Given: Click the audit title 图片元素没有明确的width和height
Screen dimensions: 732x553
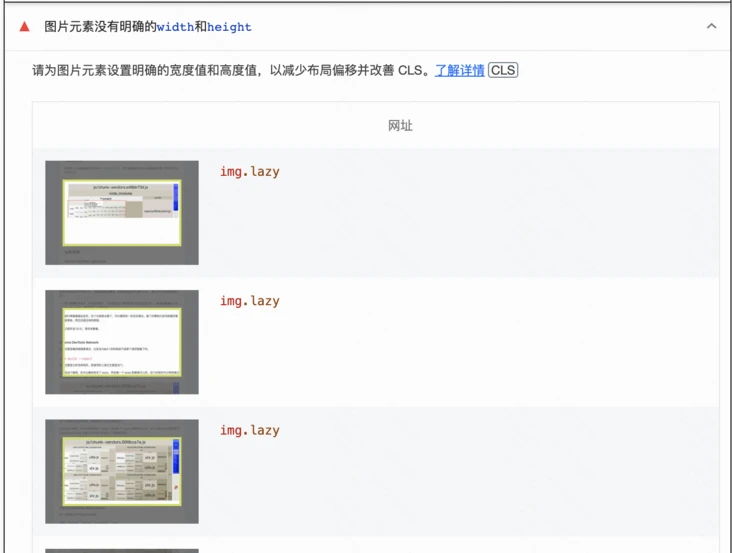Looking at the screenshot, I should [x=148, y=27].
